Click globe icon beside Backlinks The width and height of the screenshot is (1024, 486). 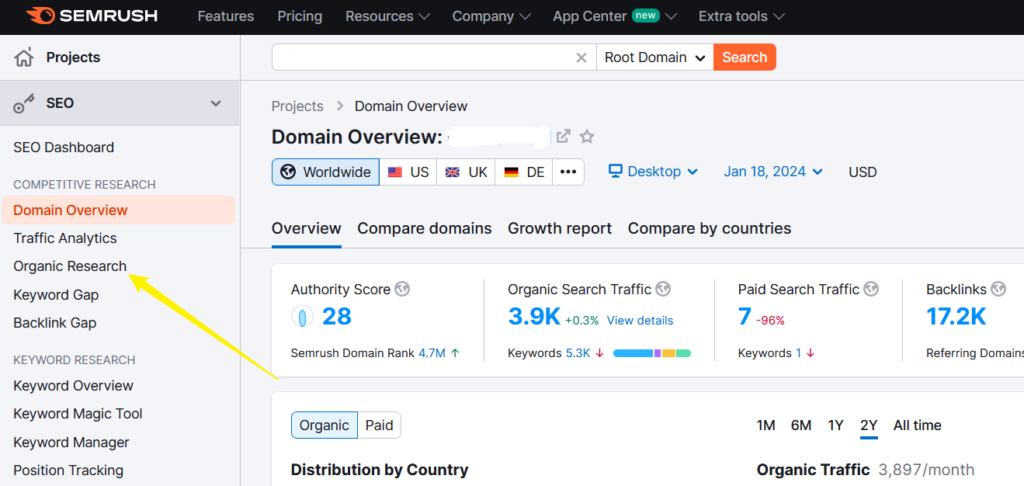click(x=998, y=289)
